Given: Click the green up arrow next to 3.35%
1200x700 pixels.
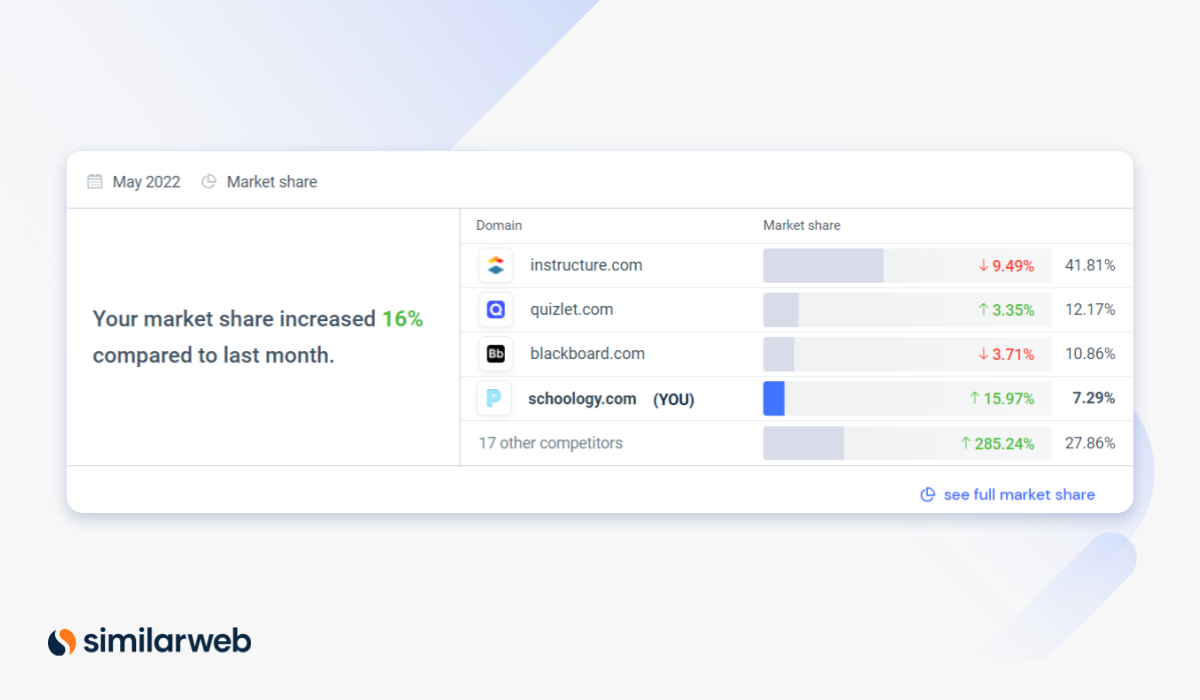Looking at the screenshot, I should [983, 310].
